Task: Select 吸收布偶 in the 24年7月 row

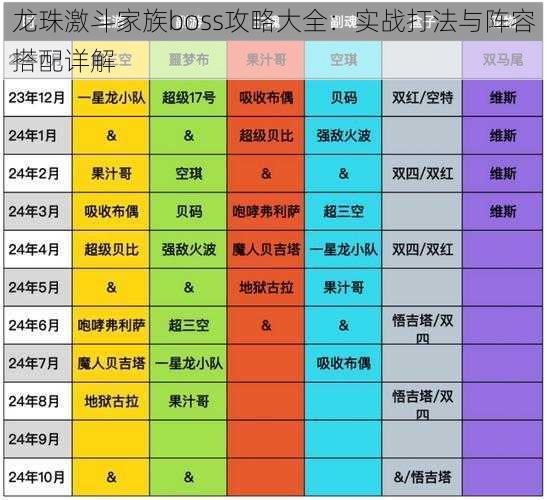Action: tap(344, 363)
